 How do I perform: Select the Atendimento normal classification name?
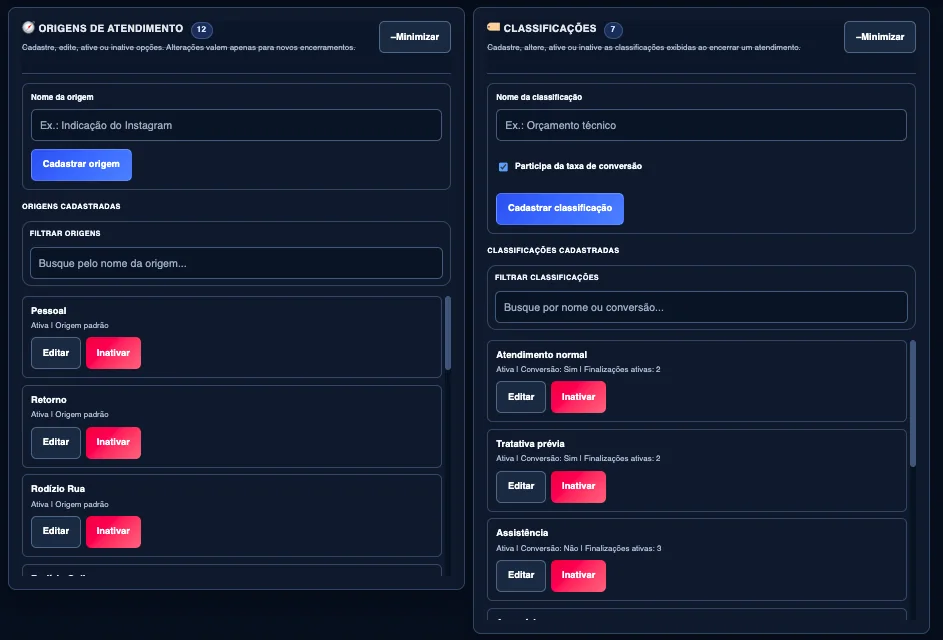[541, 355]
